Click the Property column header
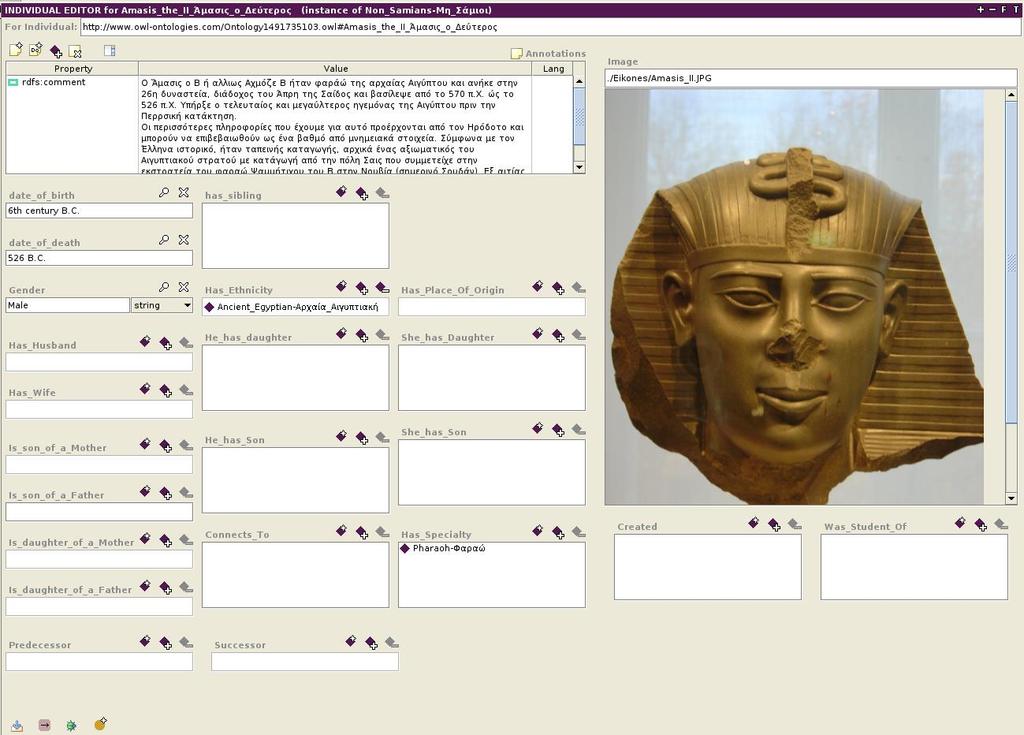Viewport: 1024px width, 735px height. (72, 69)
